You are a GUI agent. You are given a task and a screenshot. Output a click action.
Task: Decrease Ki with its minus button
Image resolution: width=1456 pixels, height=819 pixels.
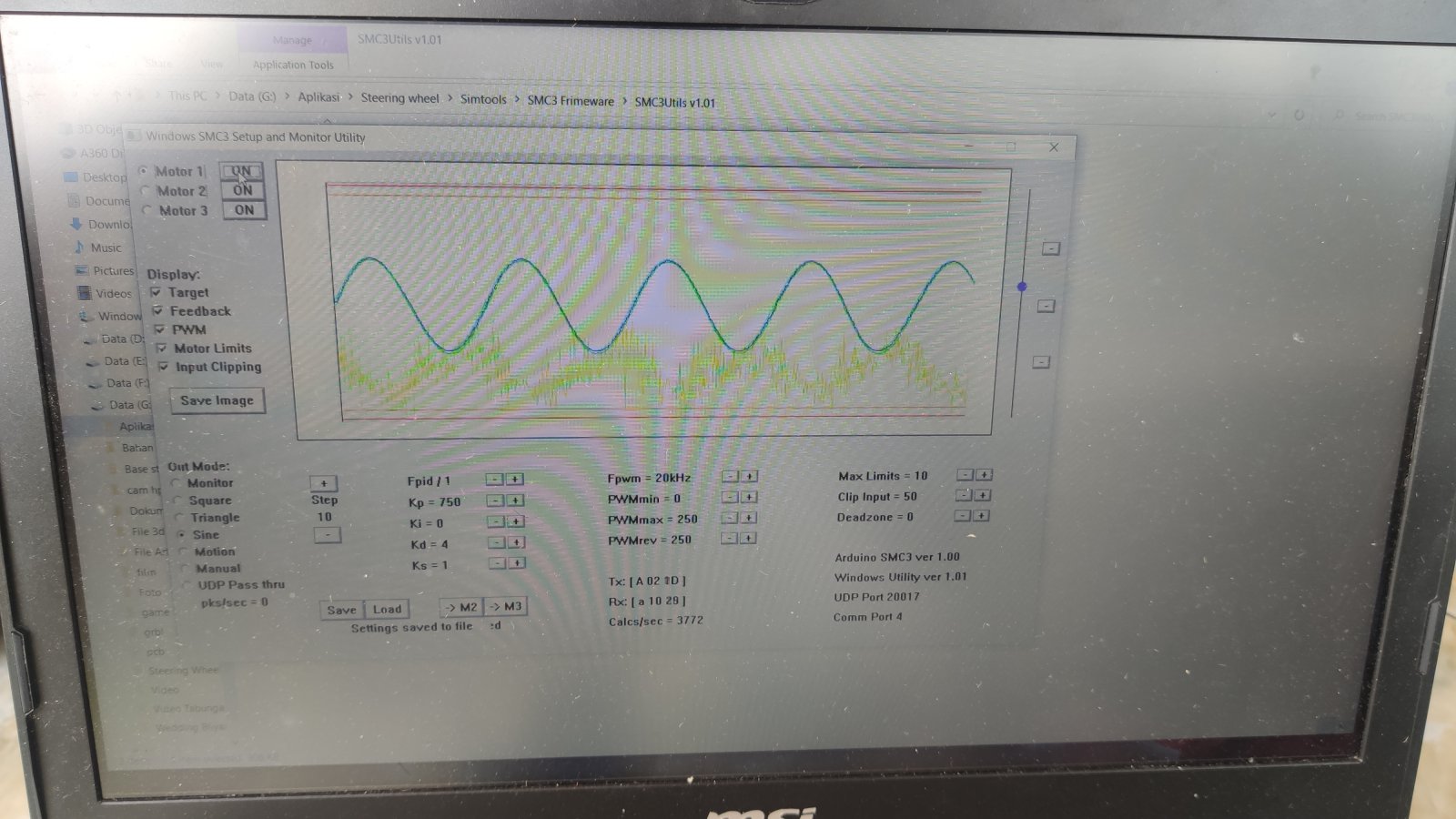[x=496, y=521]
